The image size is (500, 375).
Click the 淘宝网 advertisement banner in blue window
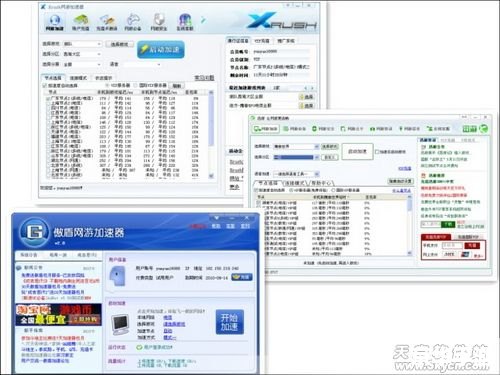pos(58,314)
